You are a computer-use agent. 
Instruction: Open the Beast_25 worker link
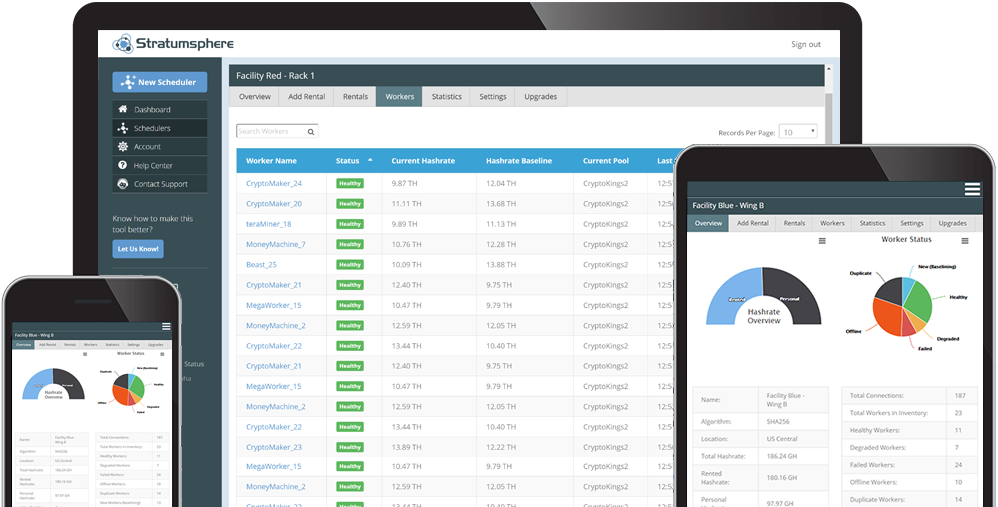[x=261, y=265]
